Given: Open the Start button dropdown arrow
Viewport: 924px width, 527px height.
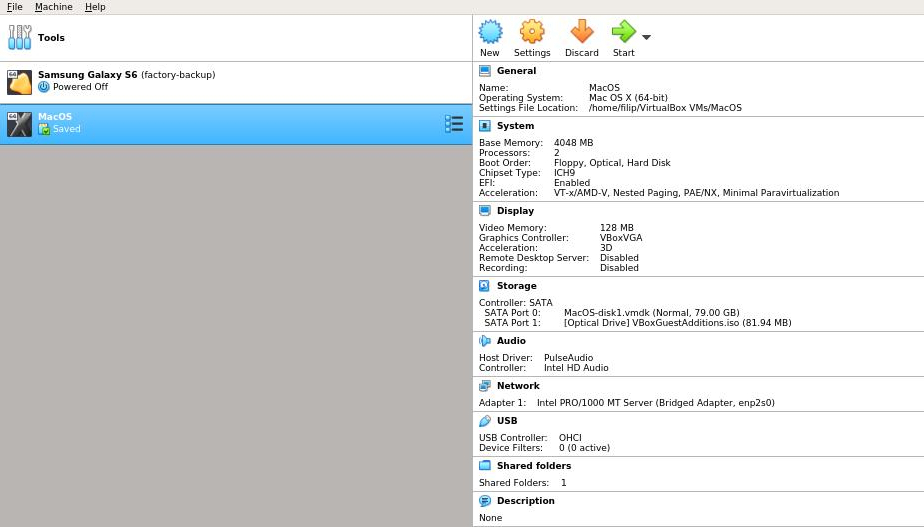Looking at the screenshot, I should click(646, 37).
